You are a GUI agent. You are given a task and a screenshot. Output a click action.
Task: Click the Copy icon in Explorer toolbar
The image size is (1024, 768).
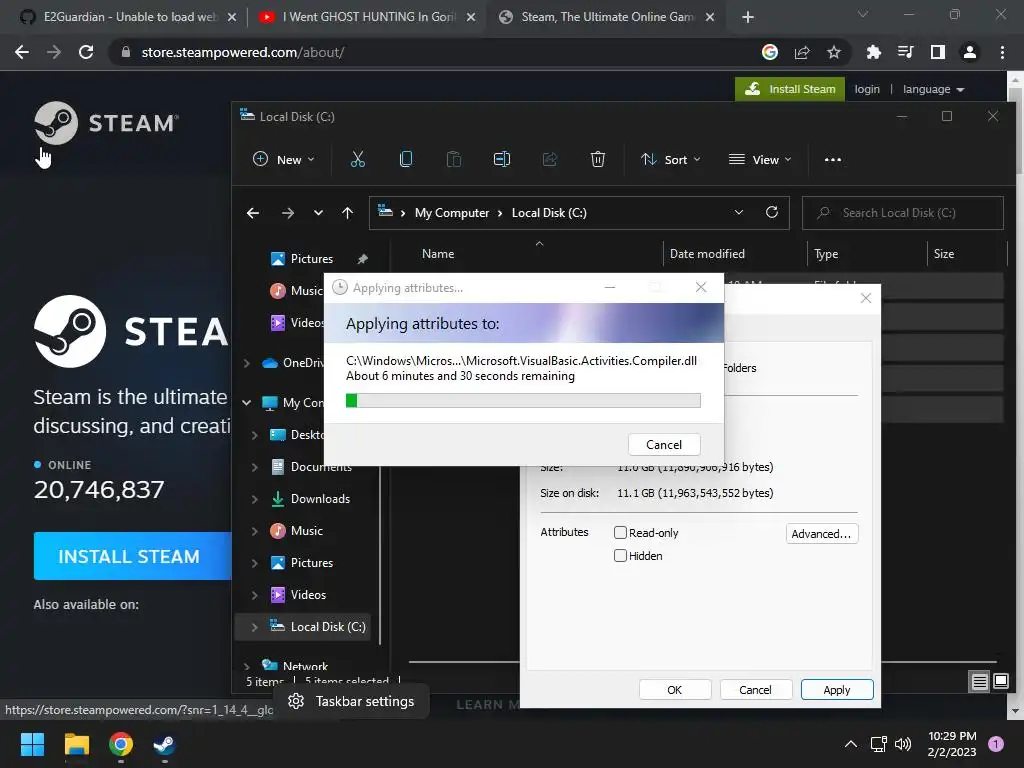tap(406, 159)
